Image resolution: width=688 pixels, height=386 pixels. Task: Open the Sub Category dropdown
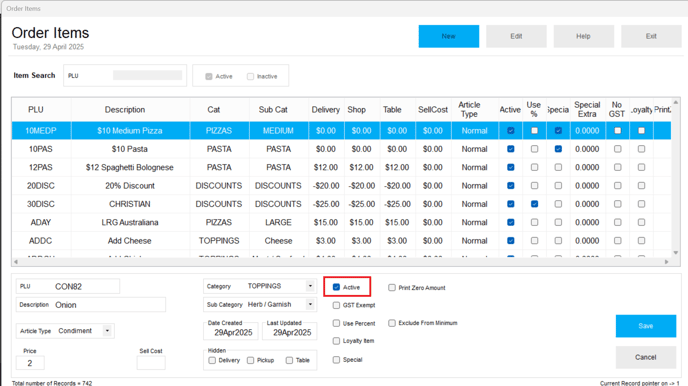pos(310,304)
